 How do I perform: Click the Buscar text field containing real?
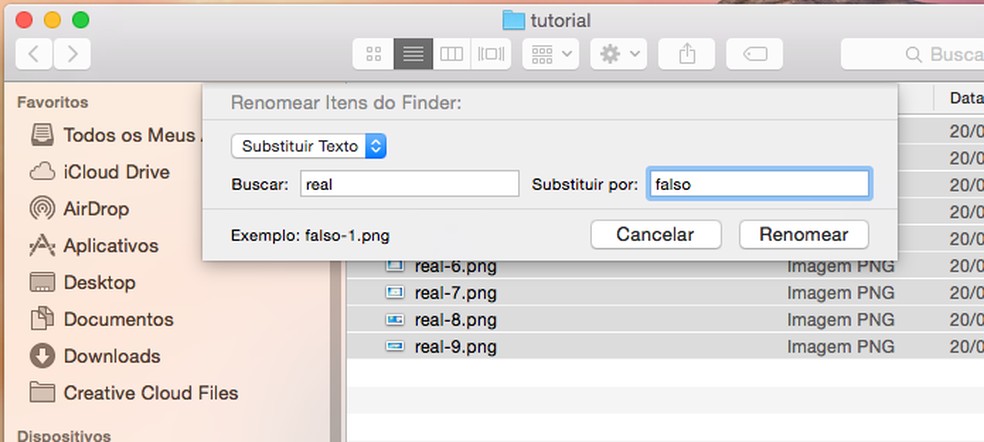click(x=409, y=184)
